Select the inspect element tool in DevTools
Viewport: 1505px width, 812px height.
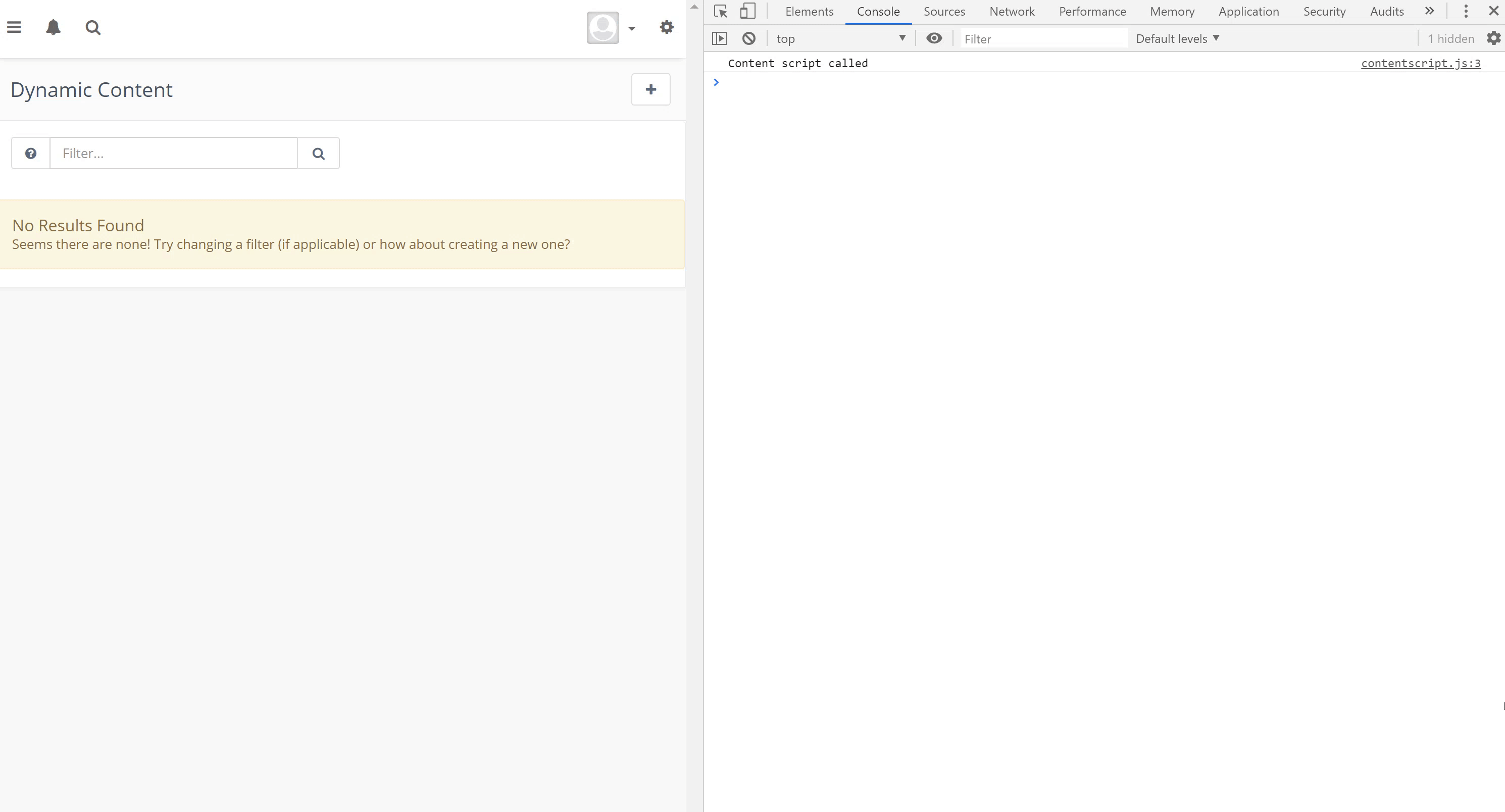coord(720,11)
